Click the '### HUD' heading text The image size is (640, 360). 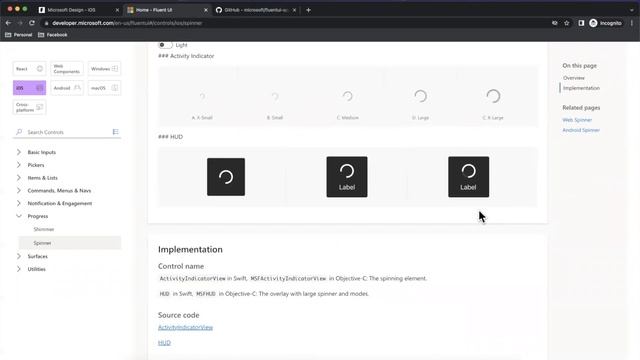coord(171,137)
